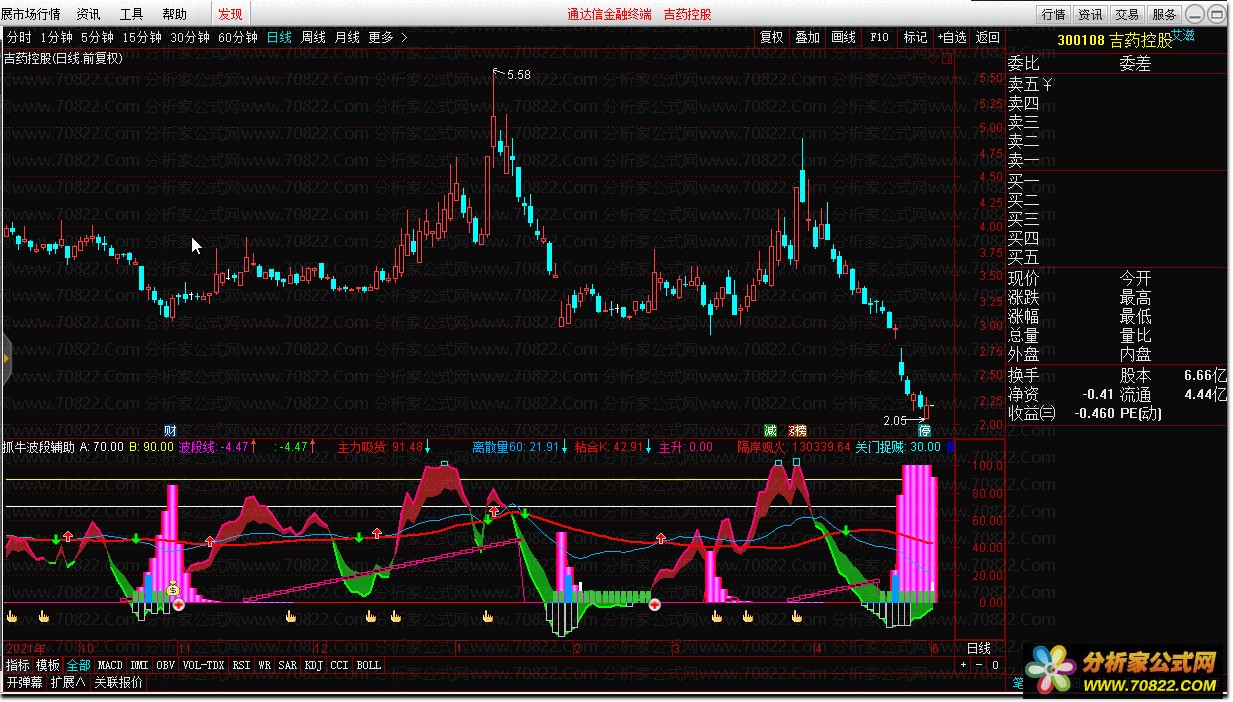Click the 交易 trading button
The width and height of the screenshot is (1233, 702).
click(x=1127, y=14)
